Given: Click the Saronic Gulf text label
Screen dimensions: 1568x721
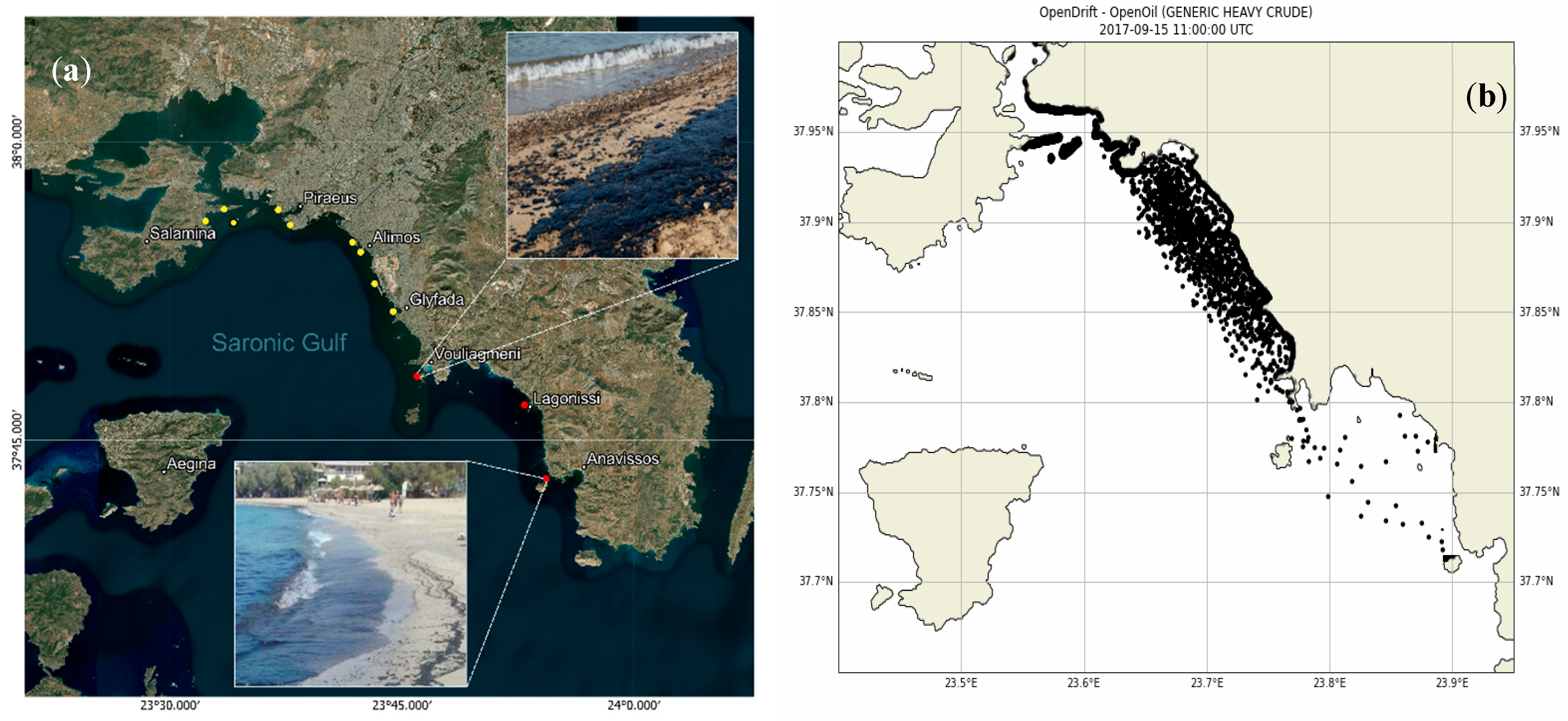Looking at the screenshot, I should point(279,342).
